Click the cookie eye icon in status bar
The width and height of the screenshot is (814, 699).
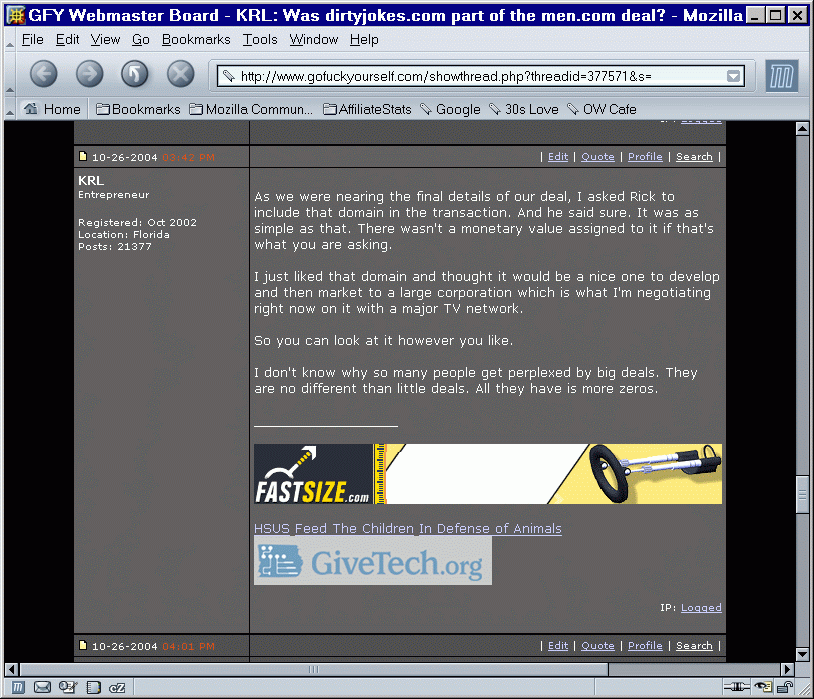click(x=763, y=687)
